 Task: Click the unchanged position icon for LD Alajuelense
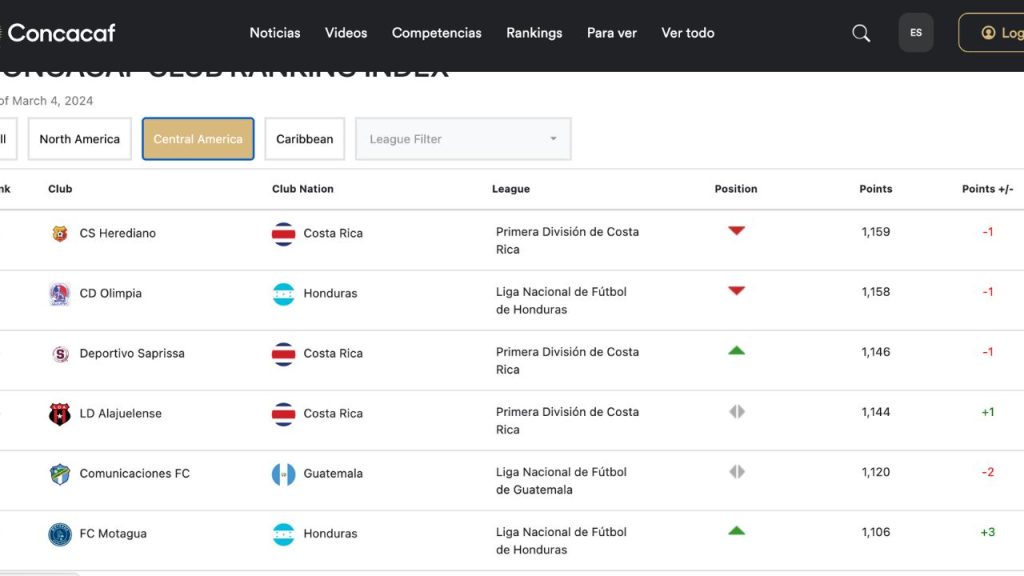737,411
